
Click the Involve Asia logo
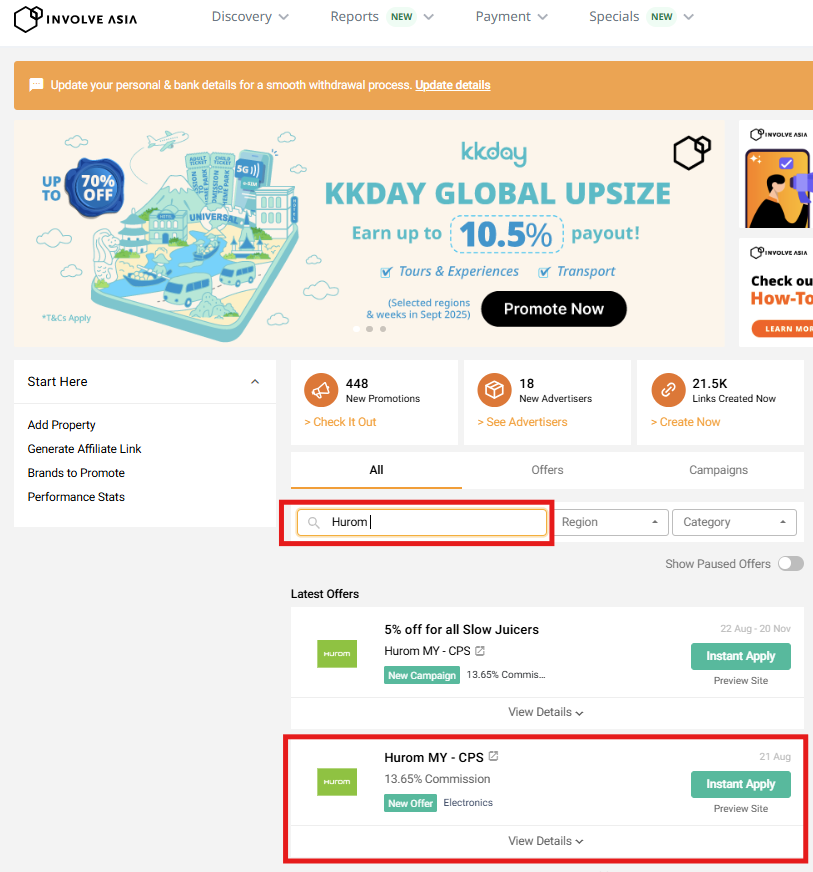click(x=76, y=18)
